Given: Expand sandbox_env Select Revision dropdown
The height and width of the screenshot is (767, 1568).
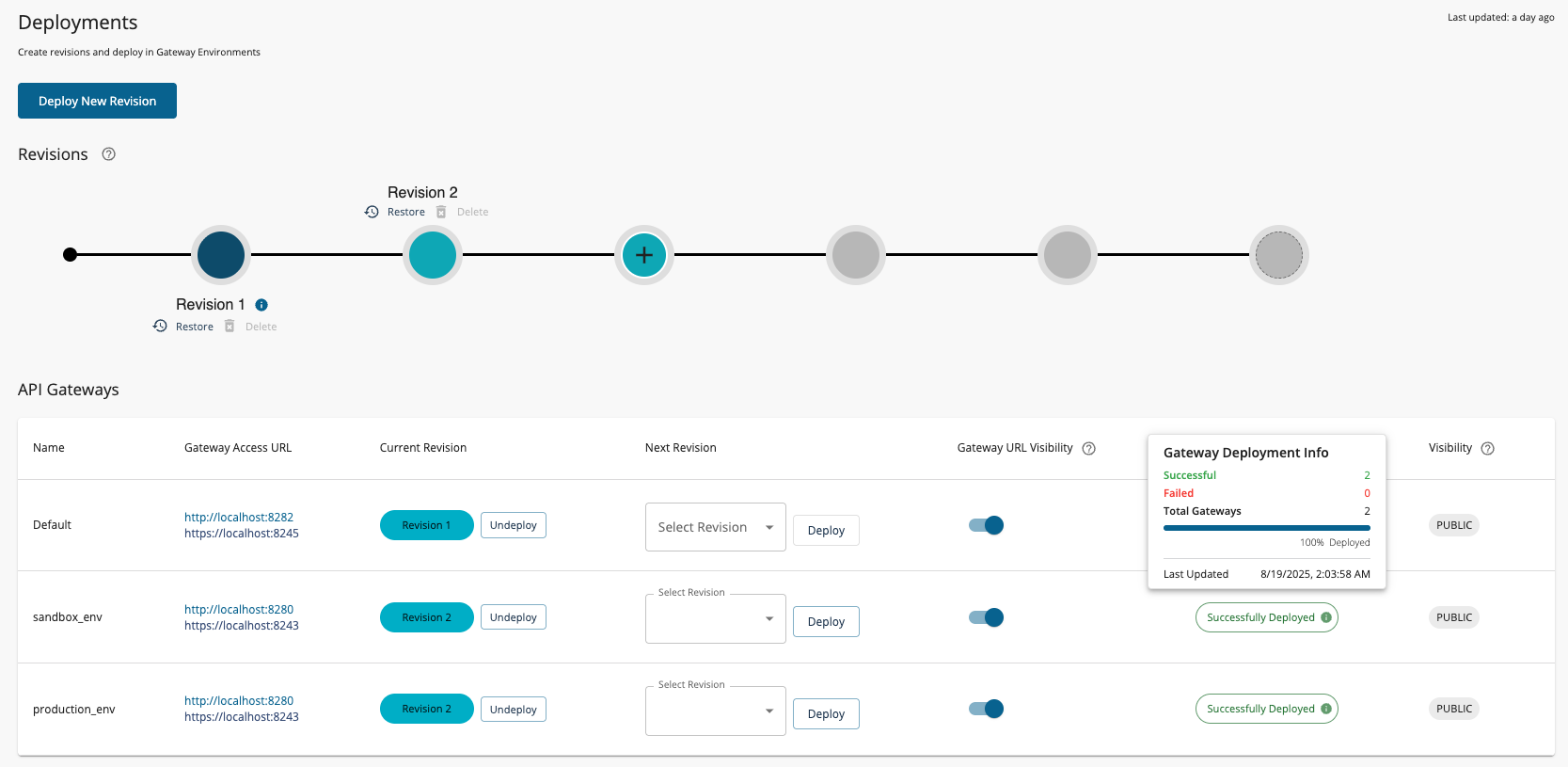Looking at the screenshot, I should click(715, 619).
